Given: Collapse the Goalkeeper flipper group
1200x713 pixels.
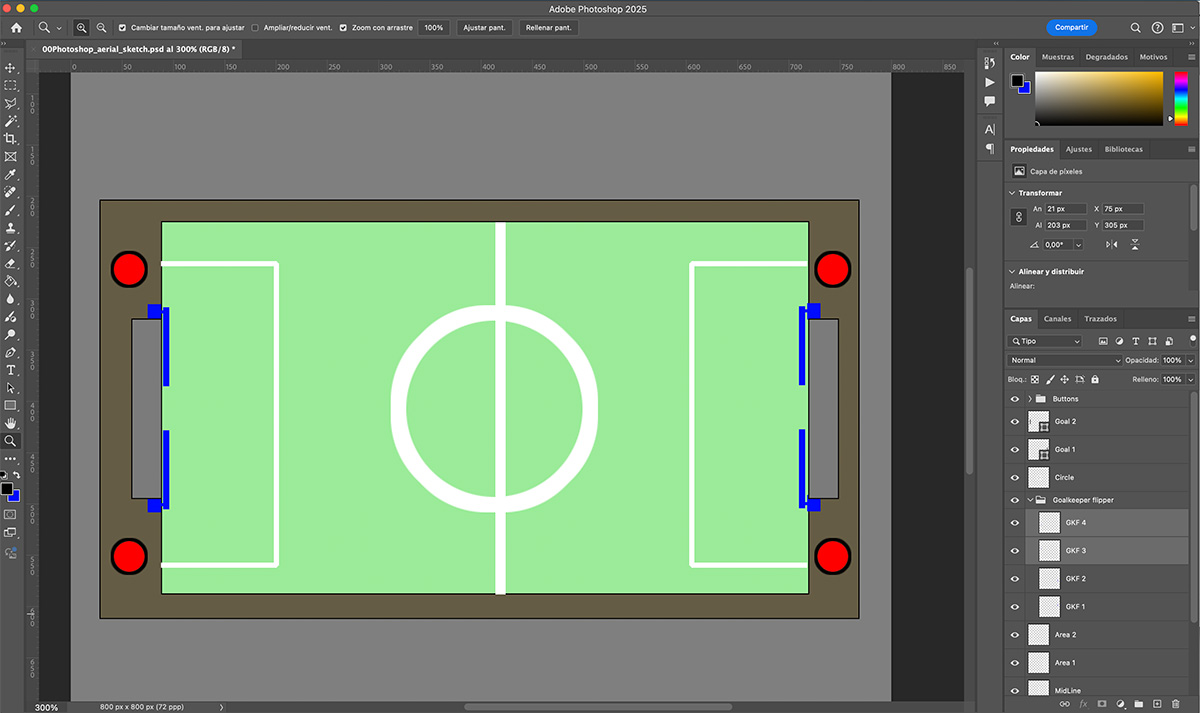Looking at the screenshot, I should pos(1029,500).
